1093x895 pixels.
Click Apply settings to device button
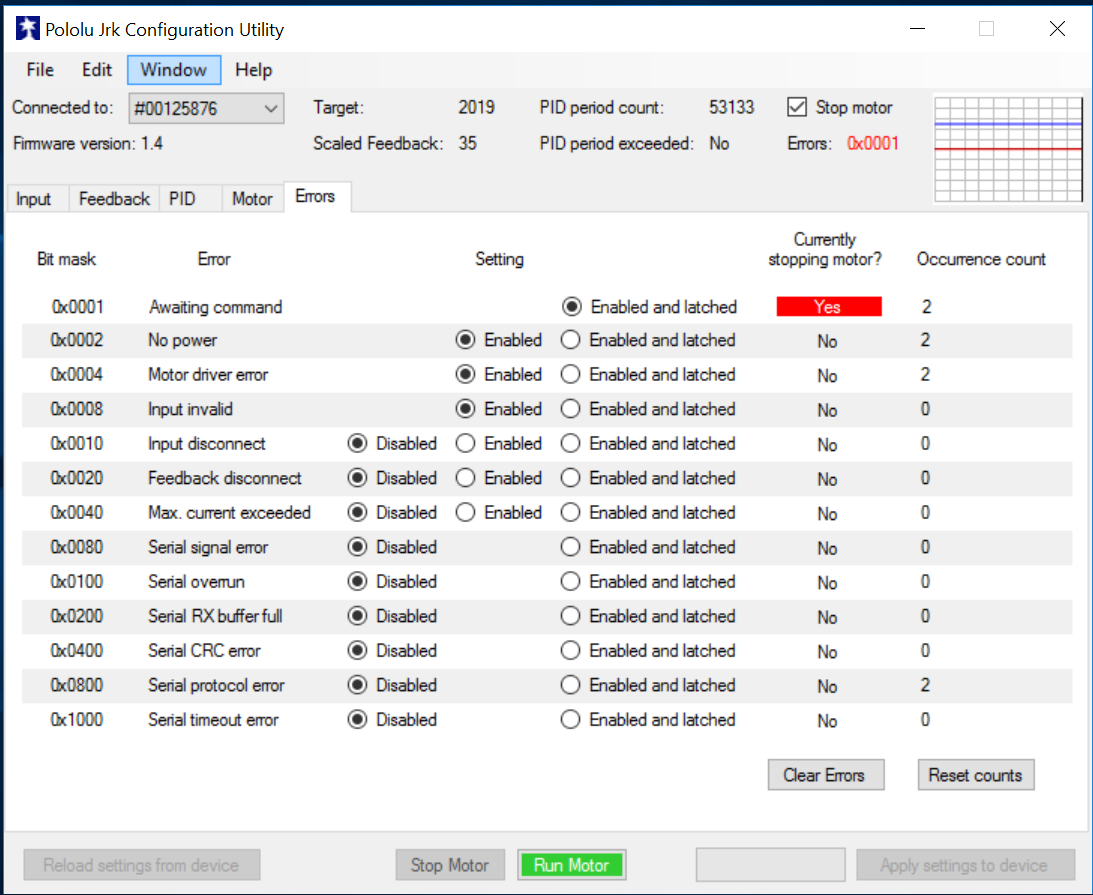(x=965, y=865)
